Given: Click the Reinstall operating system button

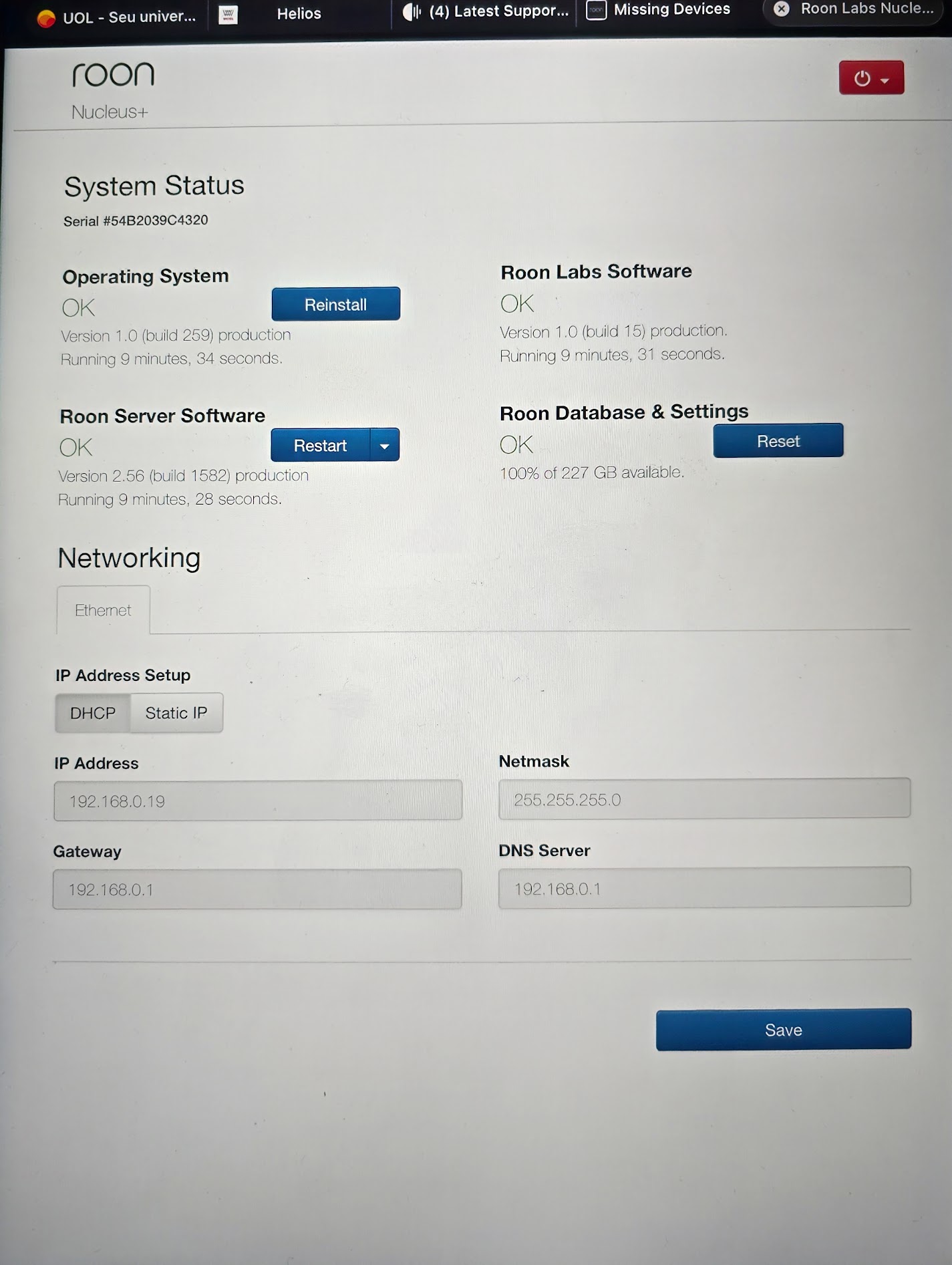Looking at the screenshot, I should tap(335, 304).
